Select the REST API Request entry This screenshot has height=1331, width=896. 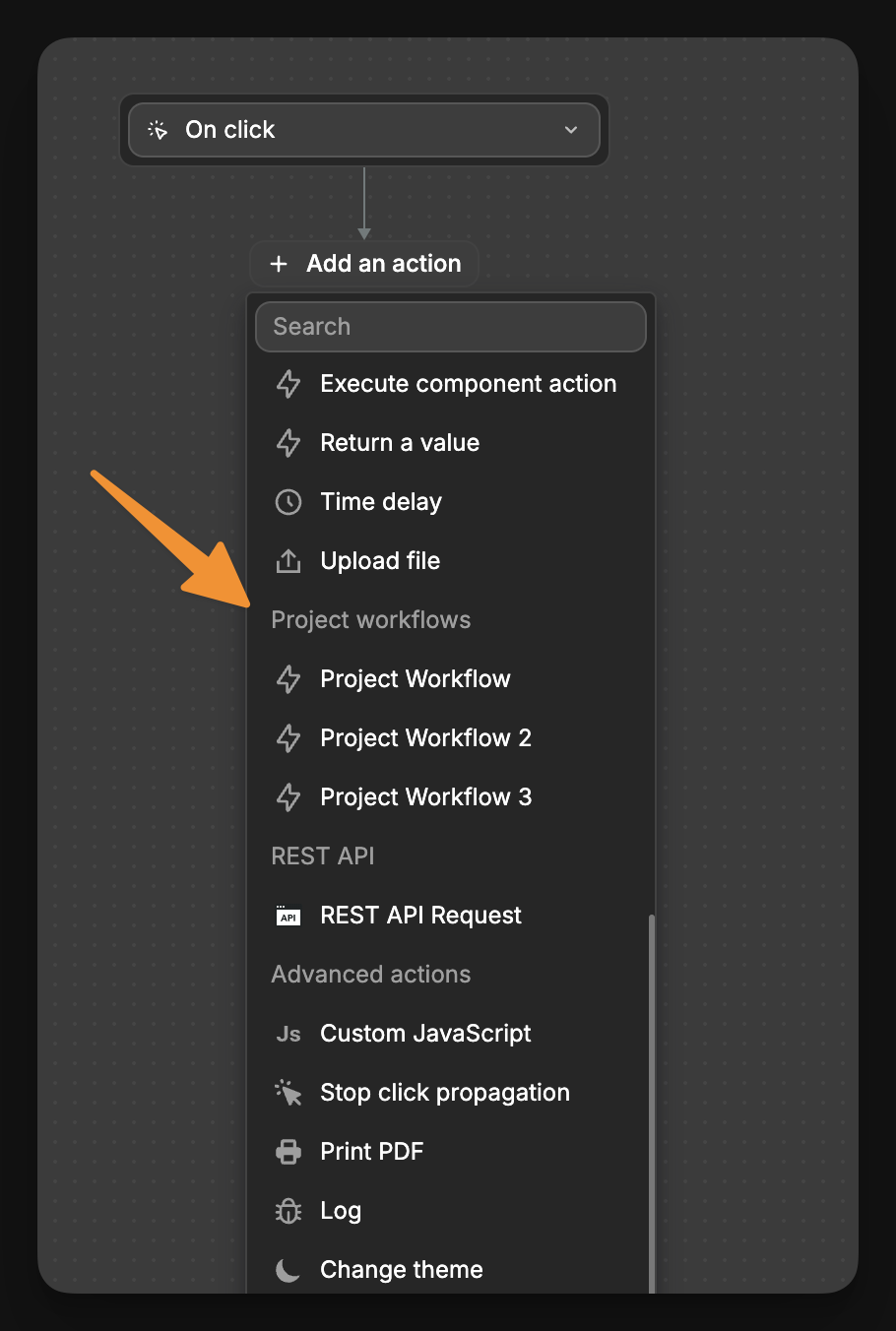point(420,916)
